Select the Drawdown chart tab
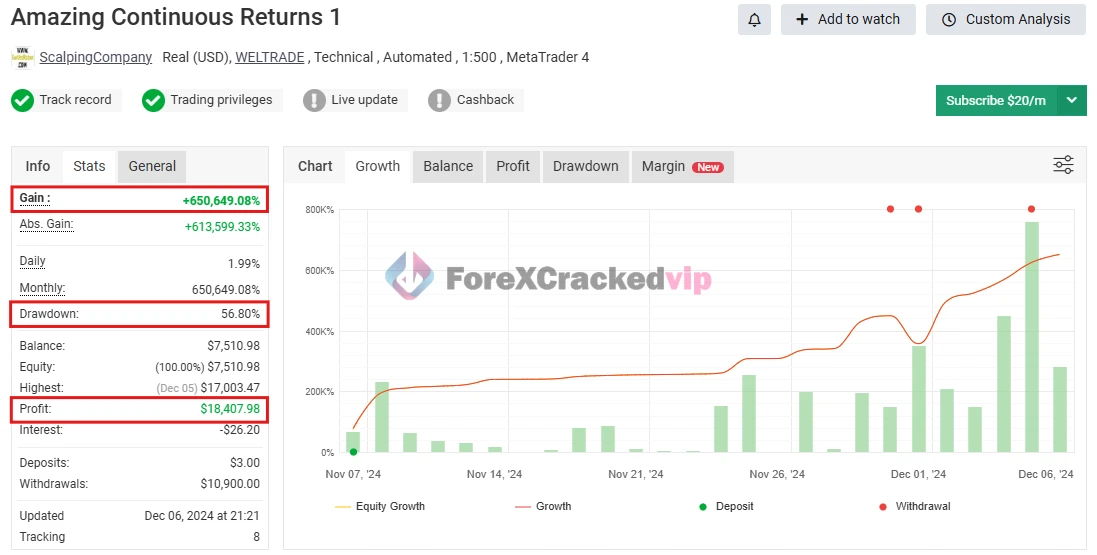Viewport: 1097px width, 555px height. (x=585, y=166)
